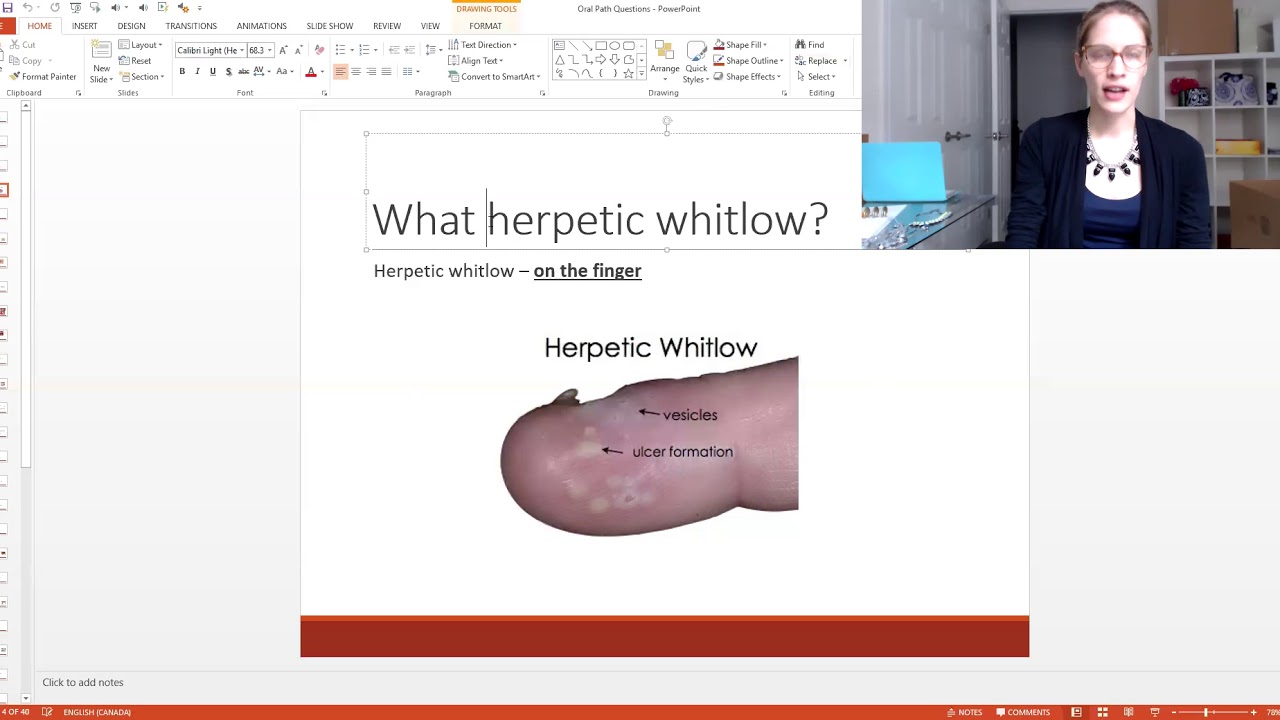Open the Arrange menu
The image size is (1280, 720).
[x=664, y=62]
